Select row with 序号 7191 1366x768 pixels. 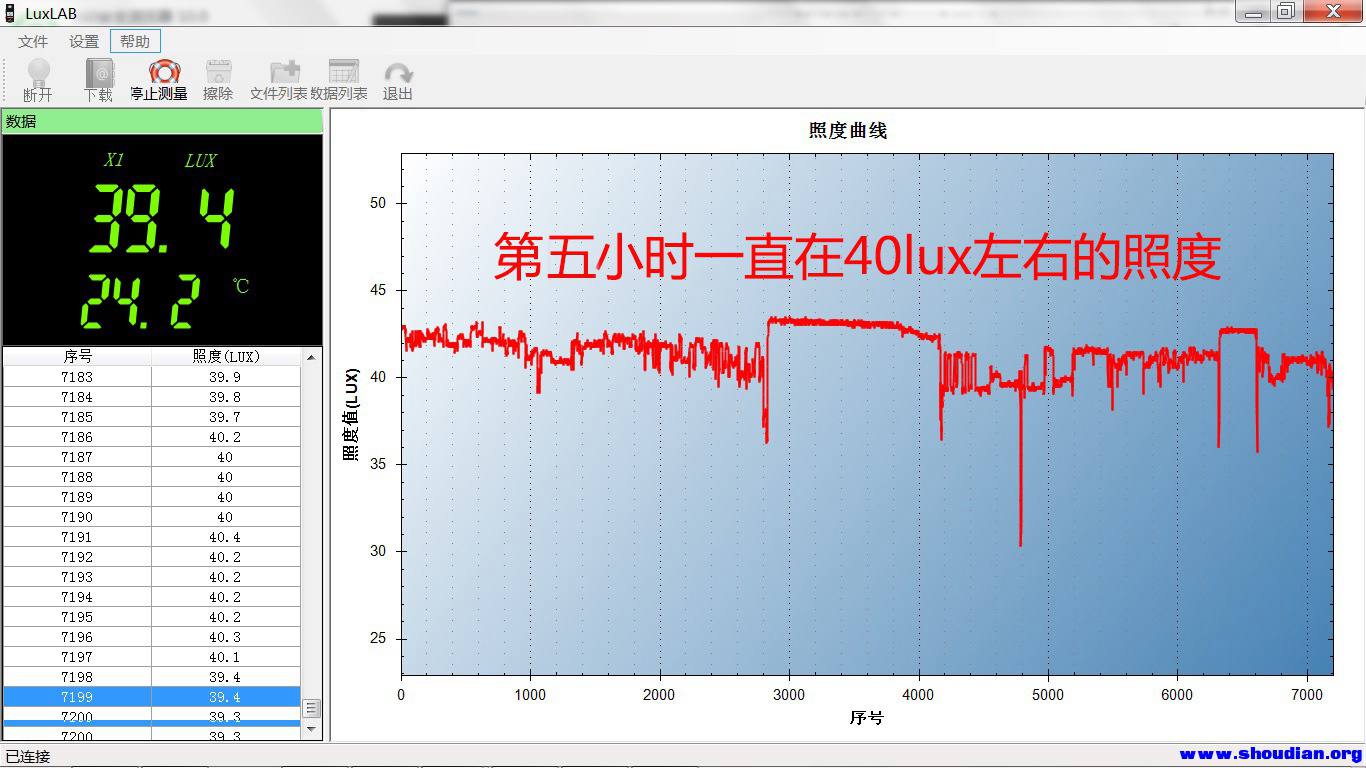pyautogui.click(x=152, y=537)
